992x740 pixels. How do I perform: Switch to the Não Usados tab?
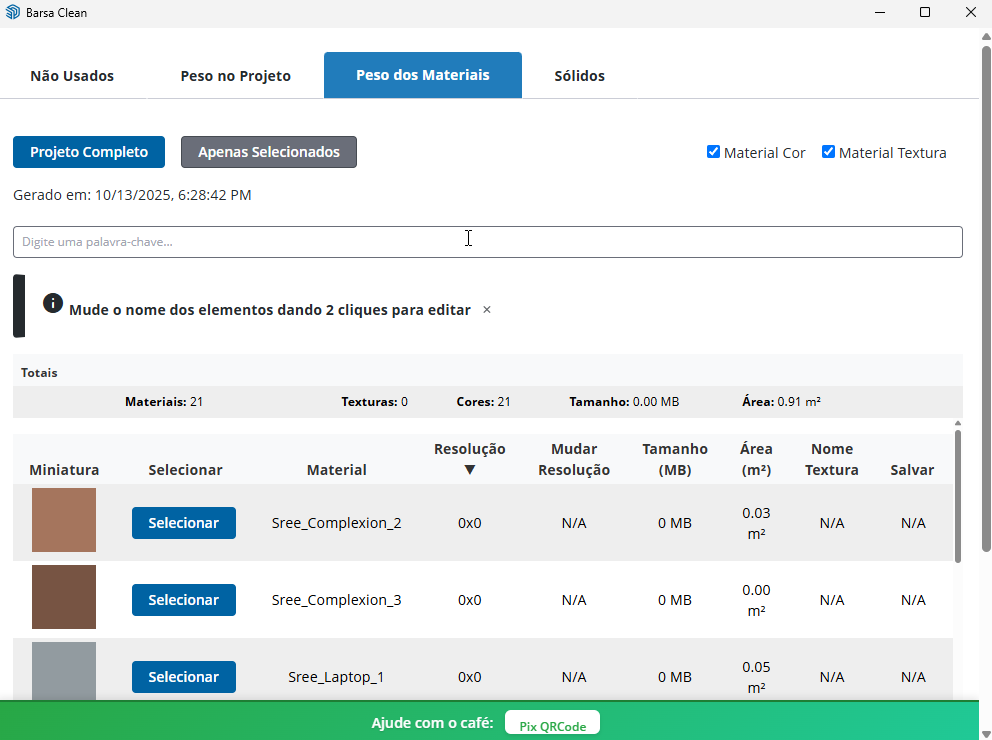72,76
